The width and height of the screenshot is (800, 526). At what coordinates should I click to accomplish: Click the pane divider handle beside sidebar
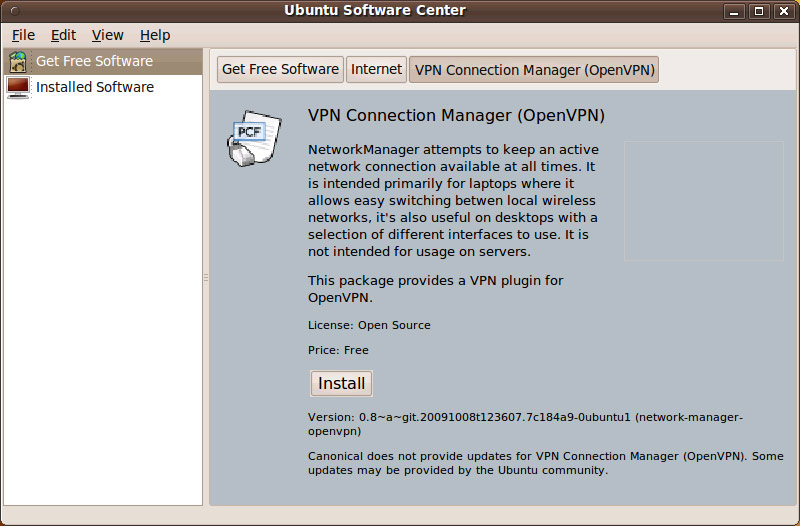(x=206, y=278)
